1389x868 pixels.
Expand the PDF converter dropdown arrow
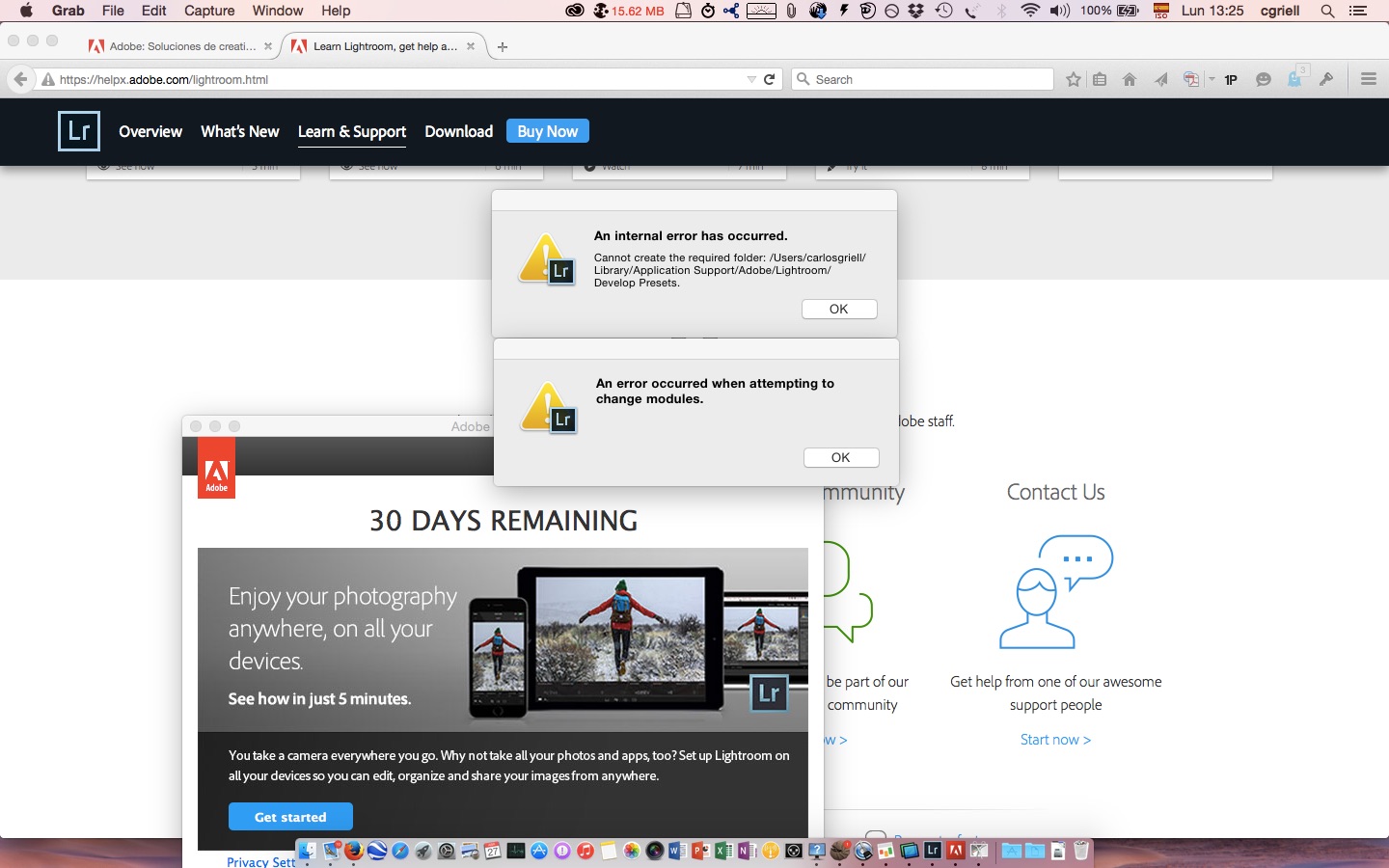click(1212, 80)
